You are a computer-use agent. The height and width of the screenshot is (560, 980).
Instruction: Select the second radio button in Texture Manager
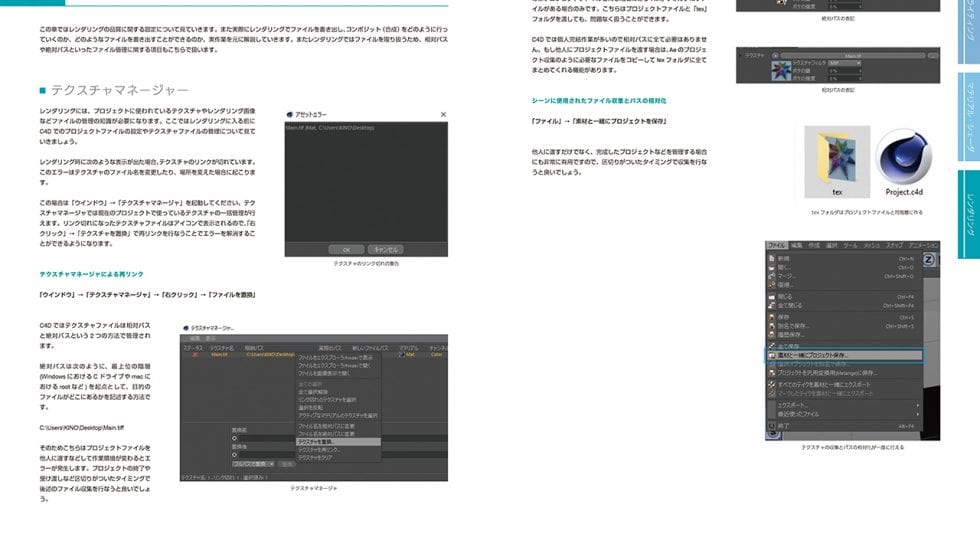236,452
